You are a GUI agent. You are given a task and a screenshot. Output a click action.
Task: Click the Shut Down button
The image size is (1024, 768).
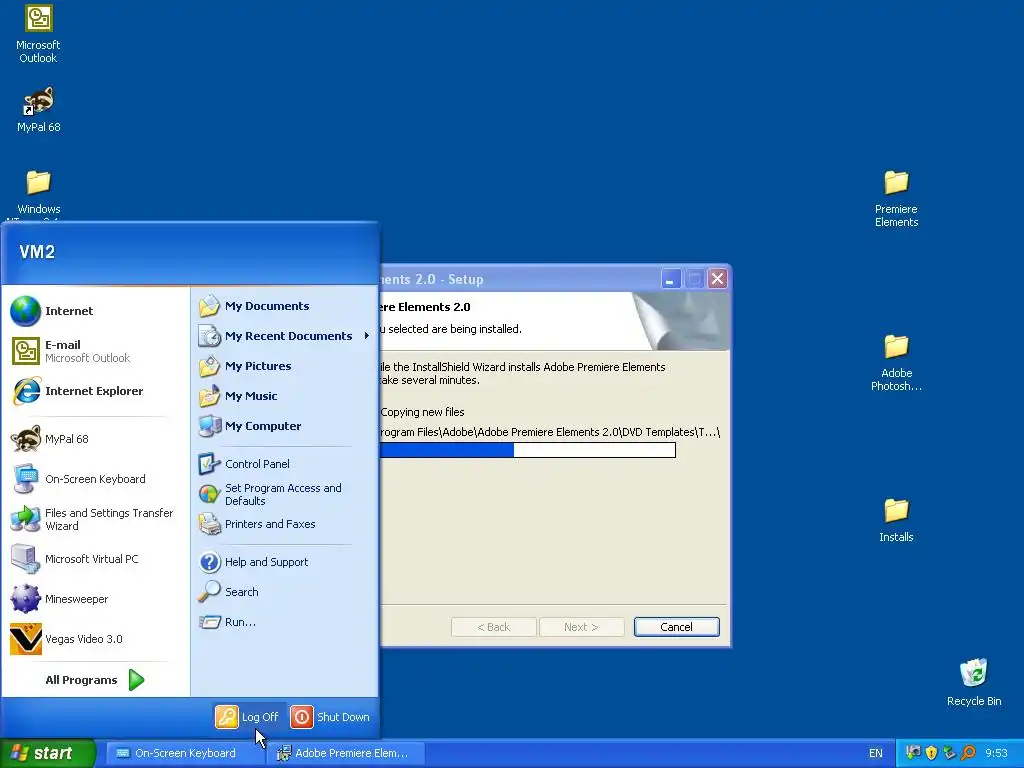330,716
